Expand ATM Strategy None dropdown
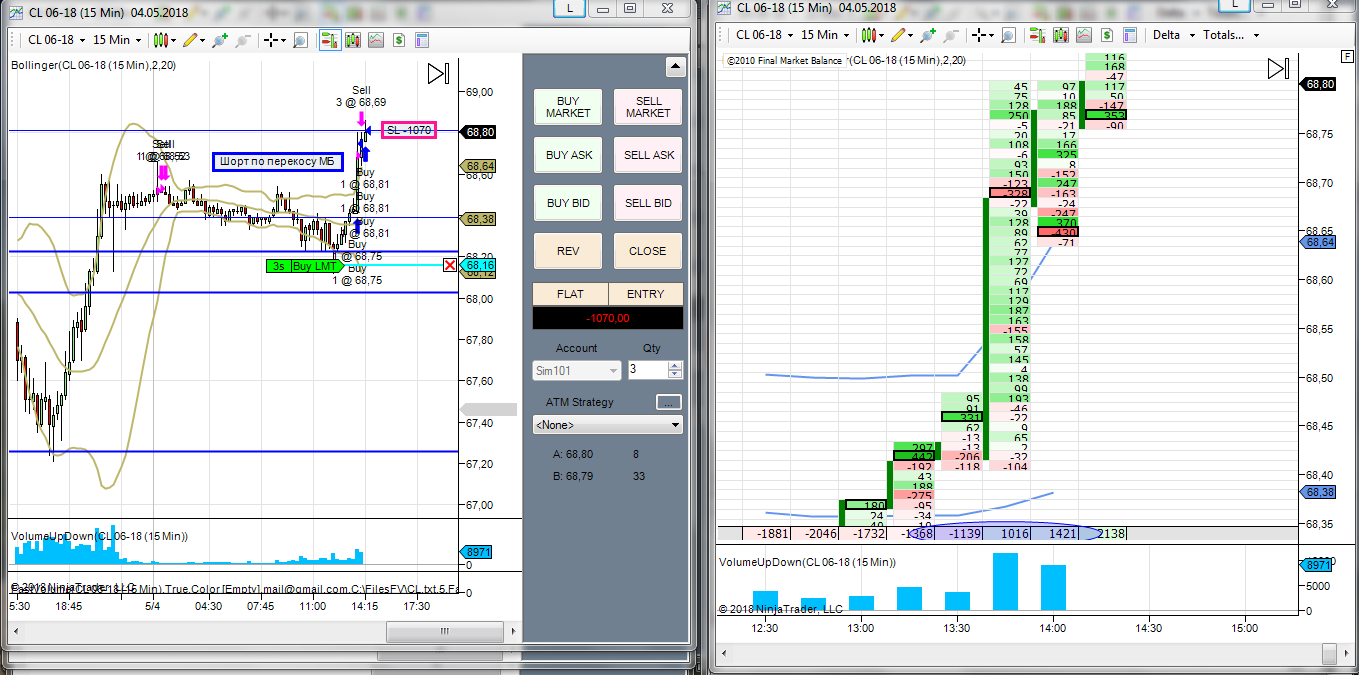This screenshot has width=1359, height=675. (608, 424)
